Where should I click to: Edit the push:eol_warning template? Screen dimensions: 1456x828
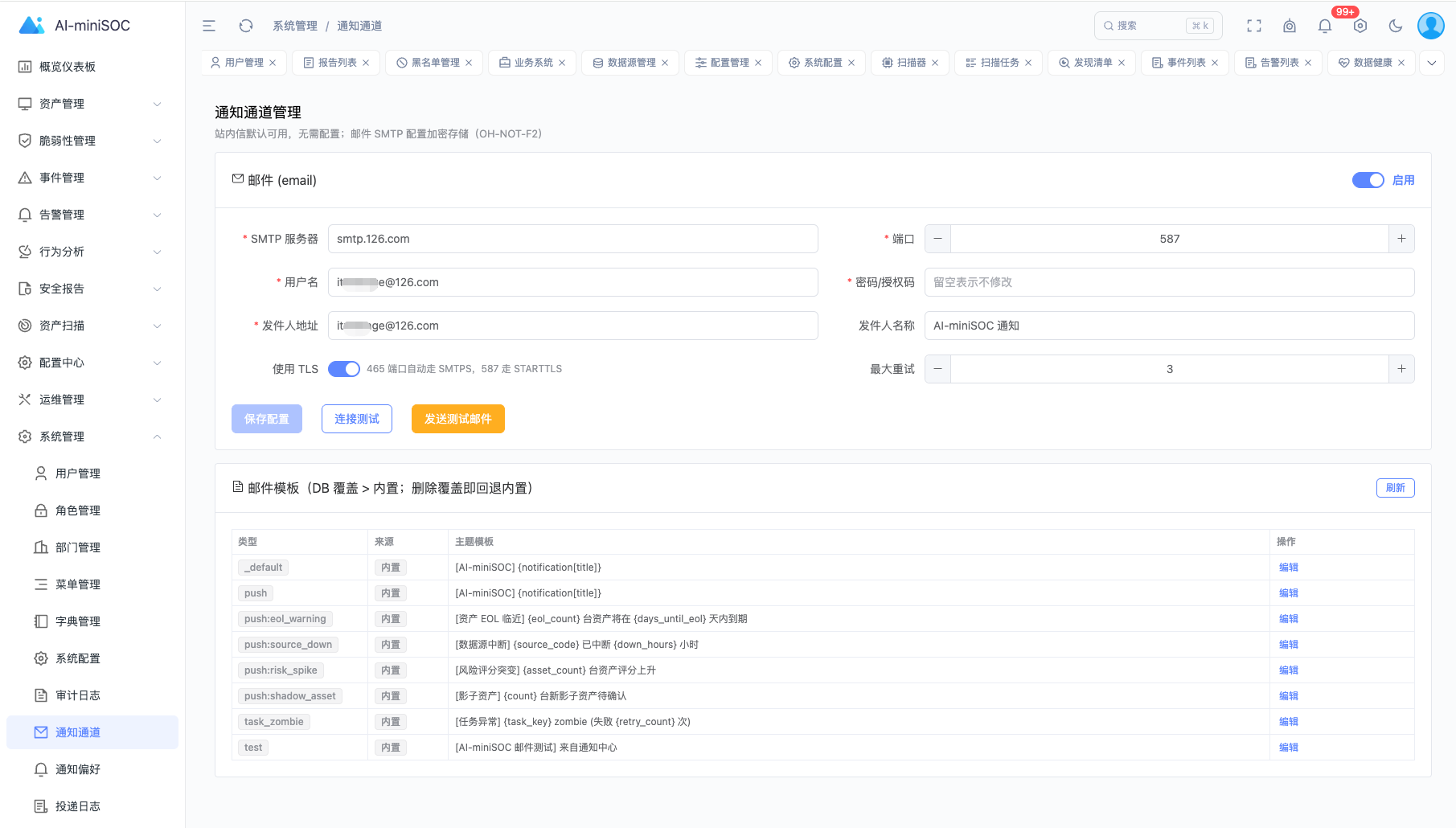(1289, 619)
